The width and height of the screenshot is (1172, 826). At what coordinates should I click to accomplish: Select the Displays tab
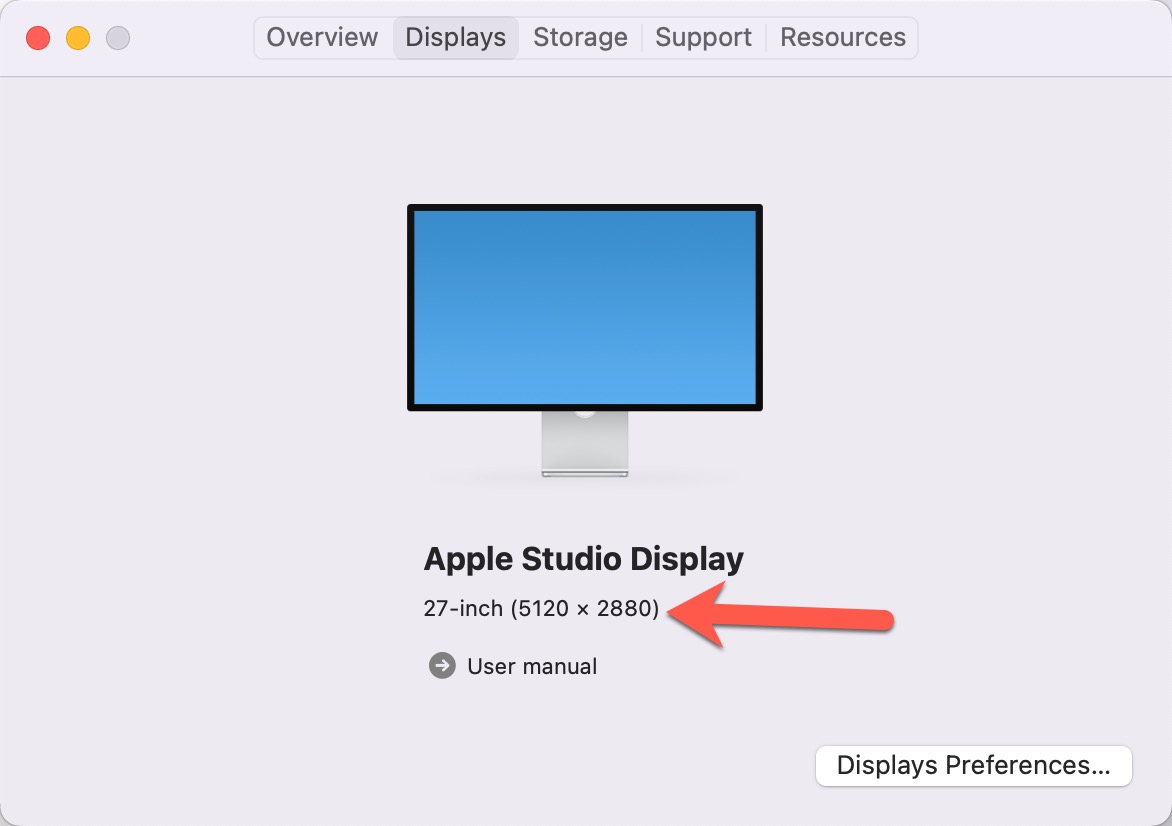(456, 38)
